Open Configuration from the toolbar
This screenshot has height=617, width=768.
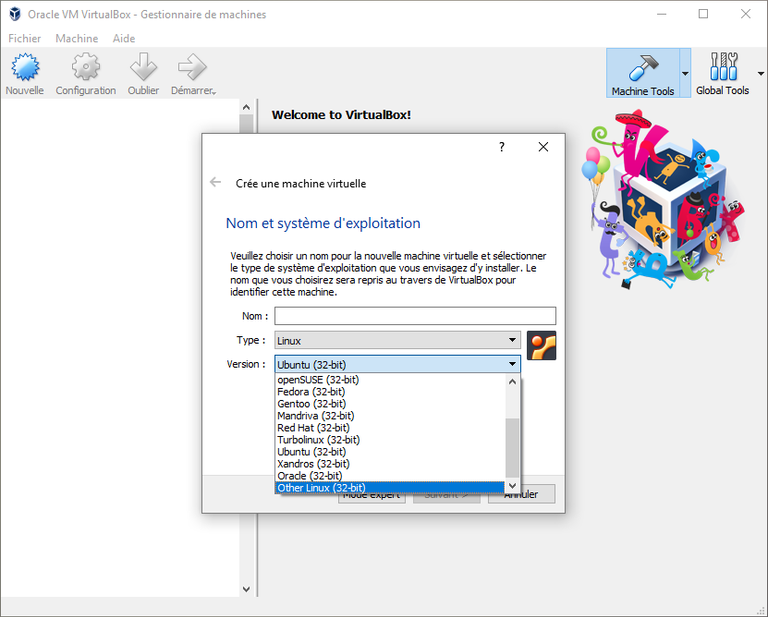pyautogui.click(x=86, y=74)
